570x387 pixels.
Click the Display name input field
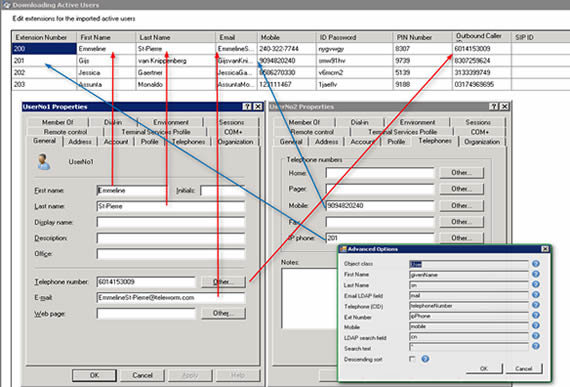pyautogui.click(x=171, y=222)
